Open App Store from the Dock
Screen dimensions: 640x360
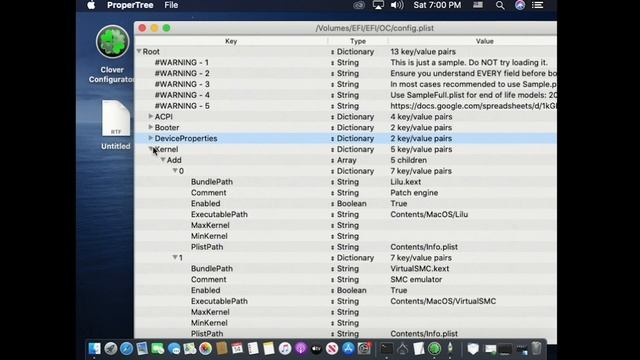click(x=348, y=349)
